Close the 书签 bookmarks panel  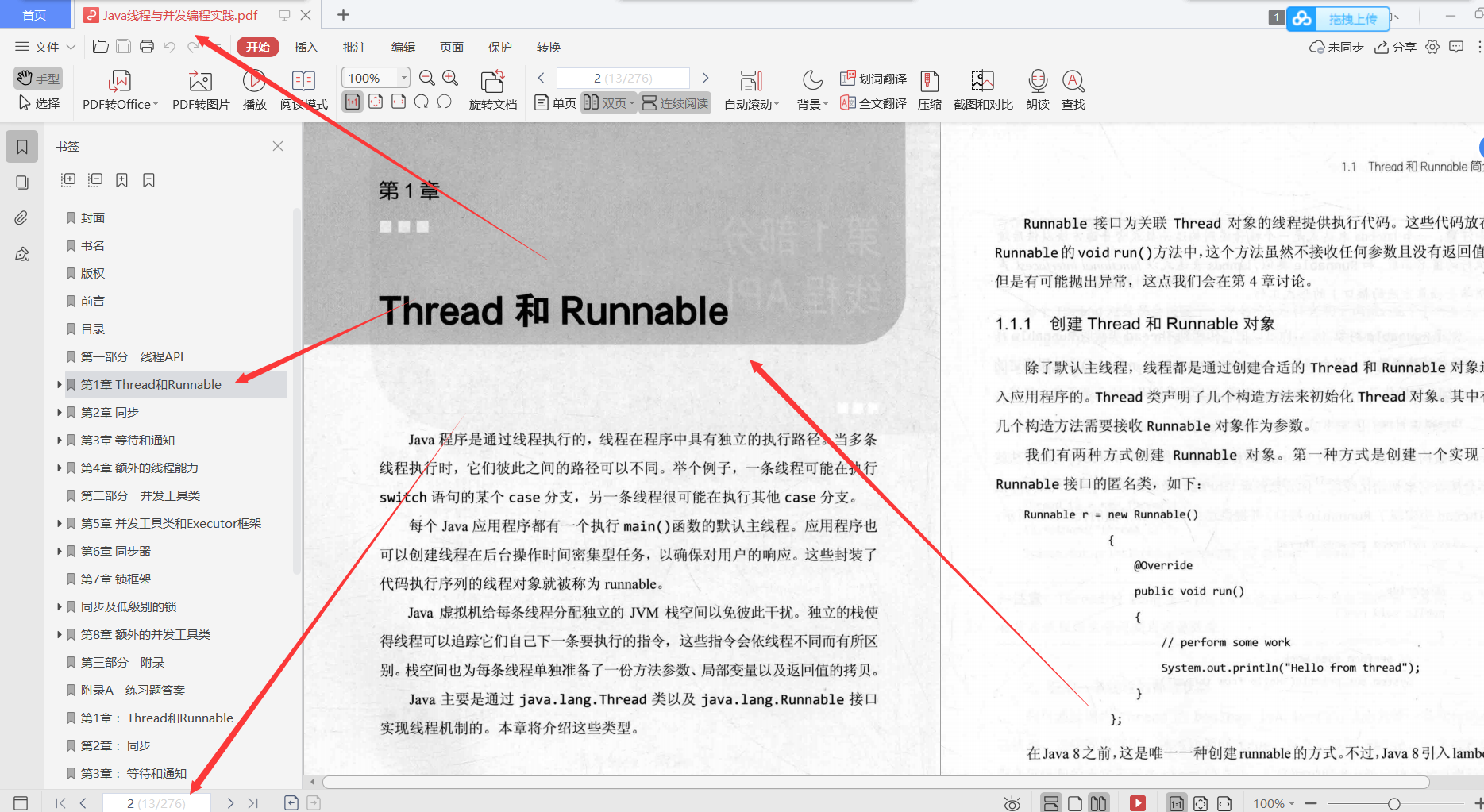[278, 146]
